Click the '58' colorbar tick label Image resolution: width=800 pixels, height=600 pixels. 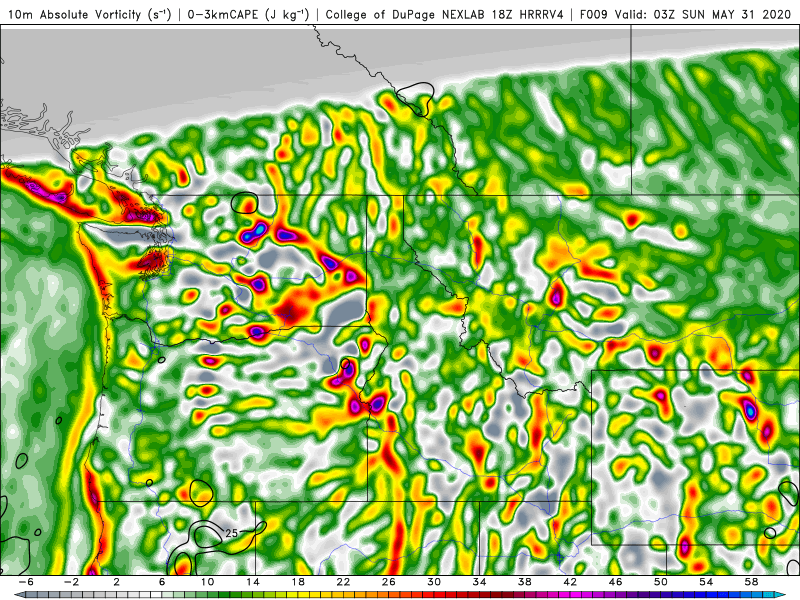(x=752, y=582)
